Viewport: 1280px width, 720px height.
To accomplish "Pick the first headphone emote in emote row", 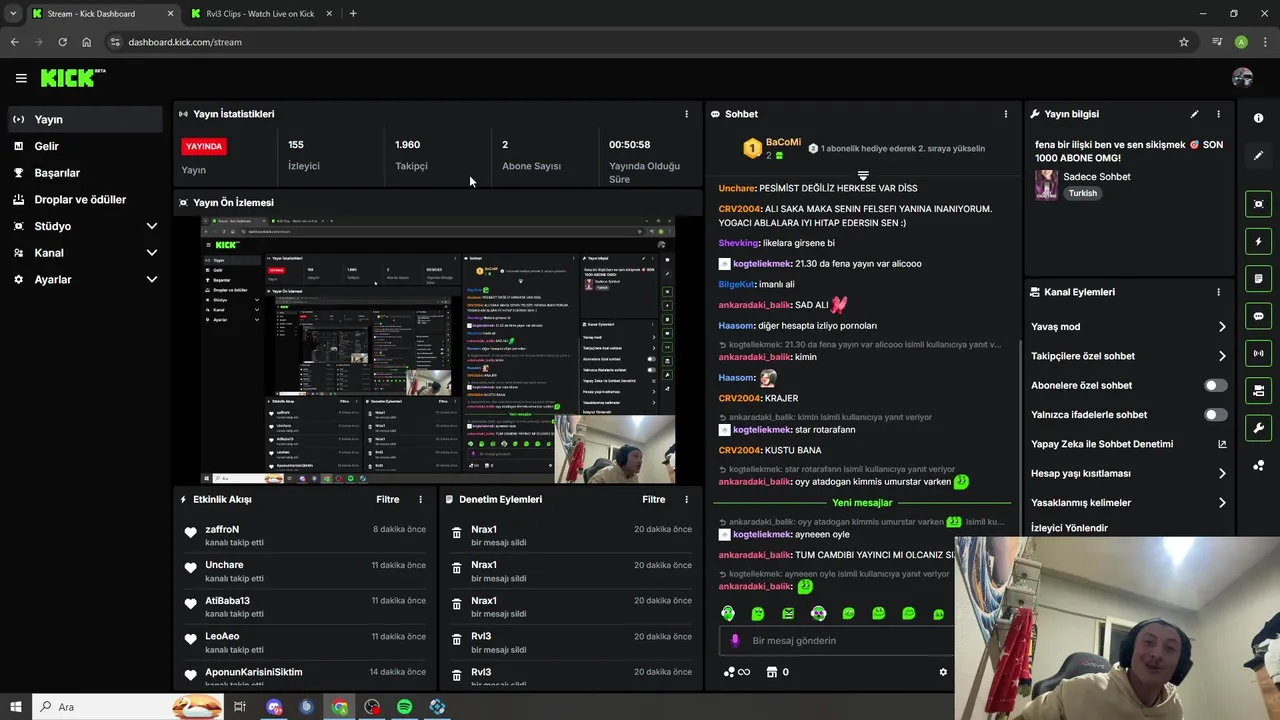I will [728, 613].
